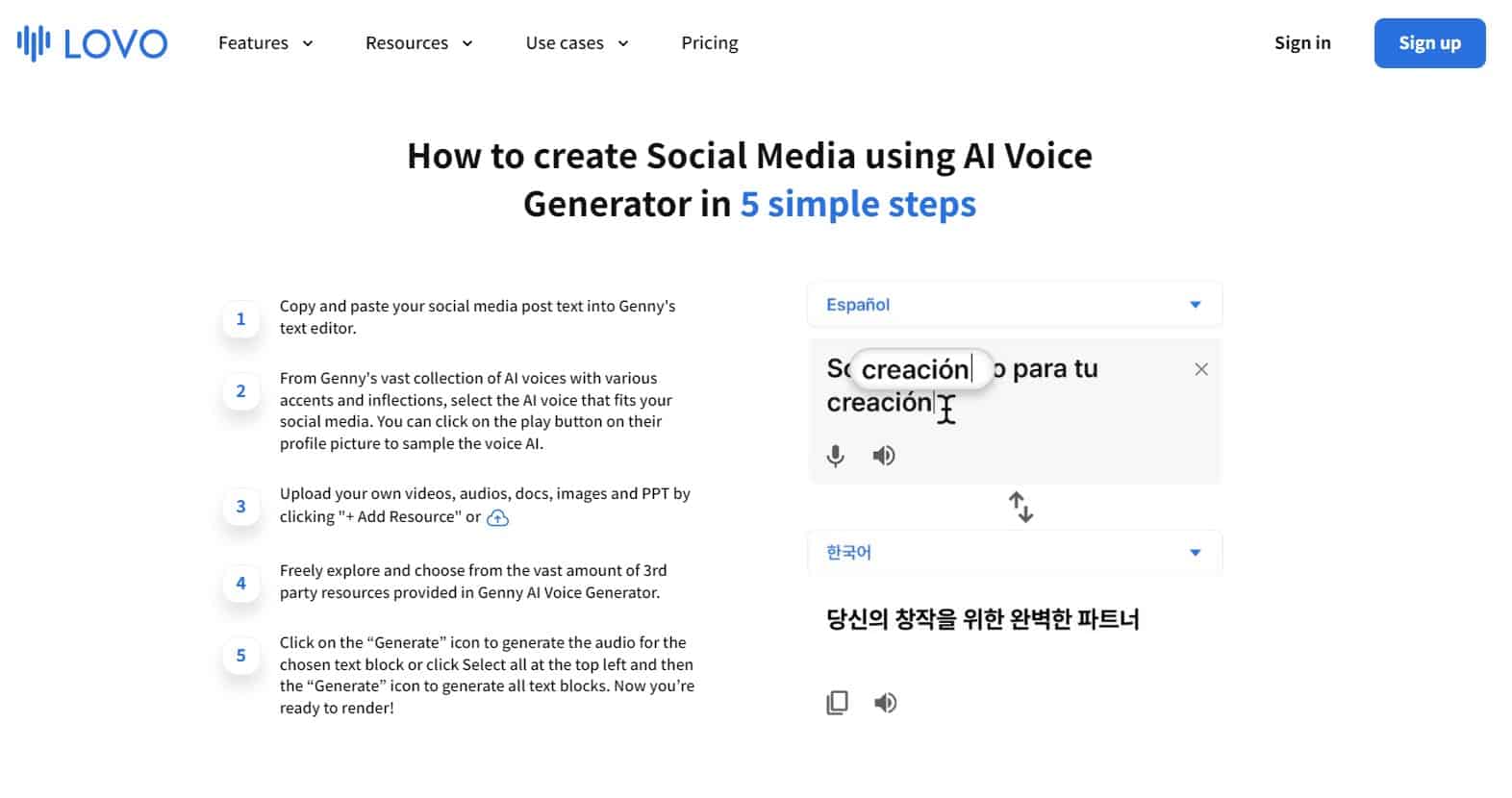This screenshot has width=1512, height=798.
Task: Click 'Copy and paste your social media post' text
Action: point(478,317)
